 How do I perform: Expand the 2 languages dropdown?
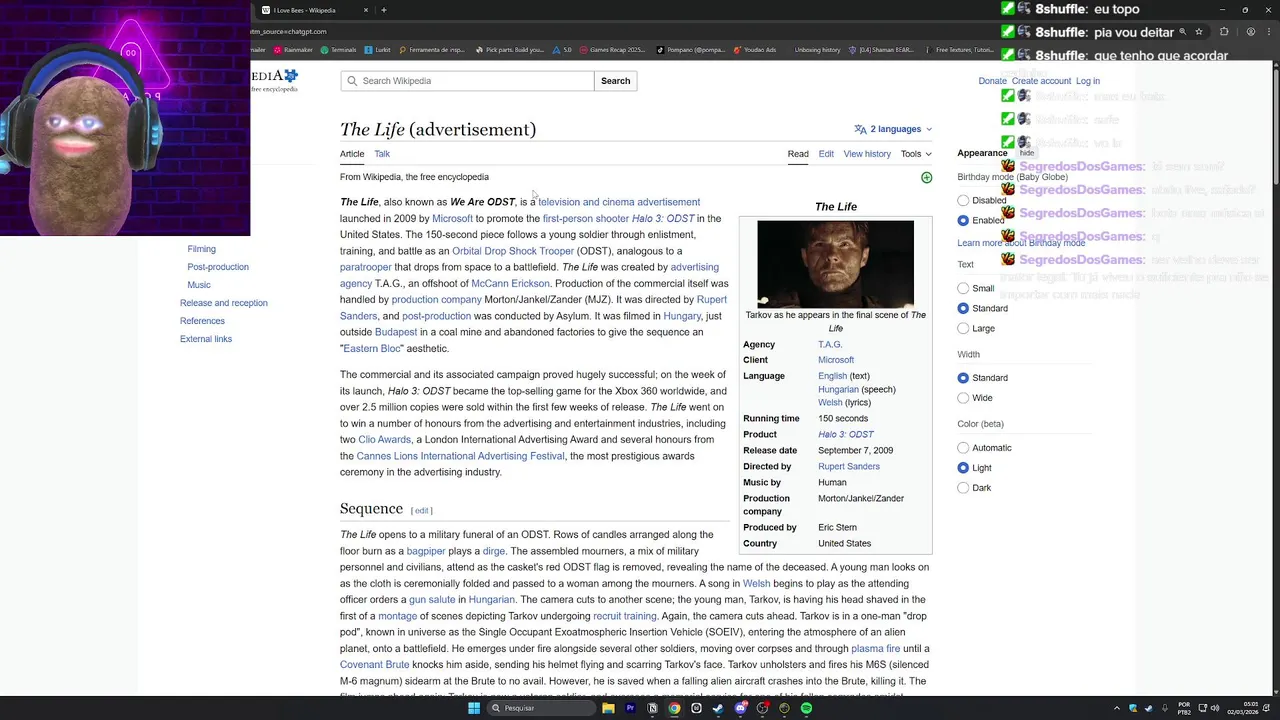(x=893, y=129)
